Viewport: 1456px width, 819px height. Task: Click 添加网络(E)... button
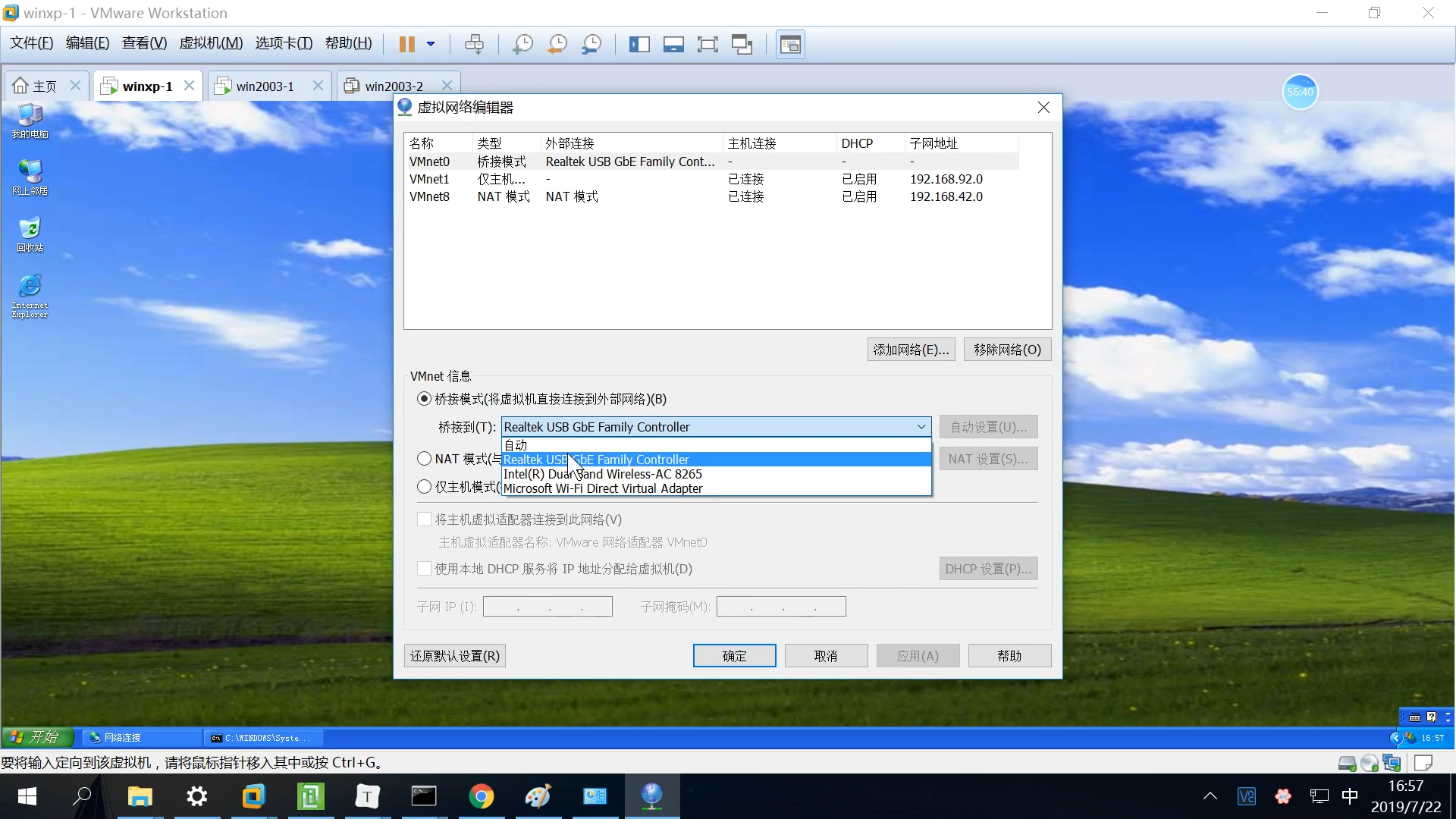coord(911,350)
